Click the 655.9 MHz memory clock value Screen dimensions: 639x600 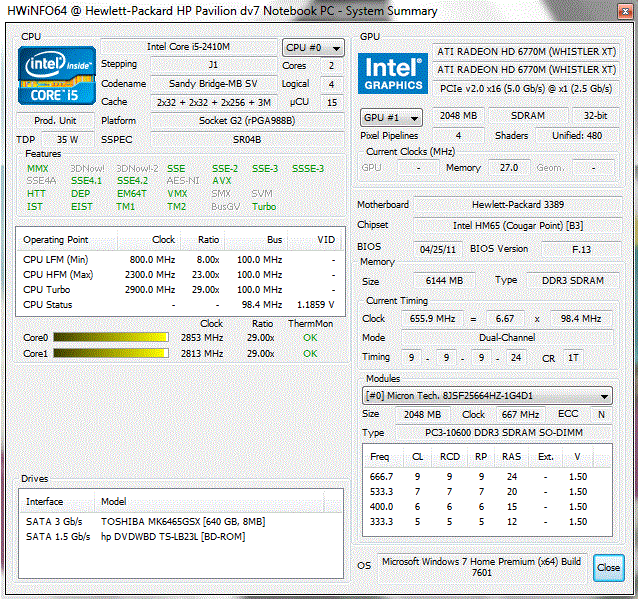coord(432,319)
